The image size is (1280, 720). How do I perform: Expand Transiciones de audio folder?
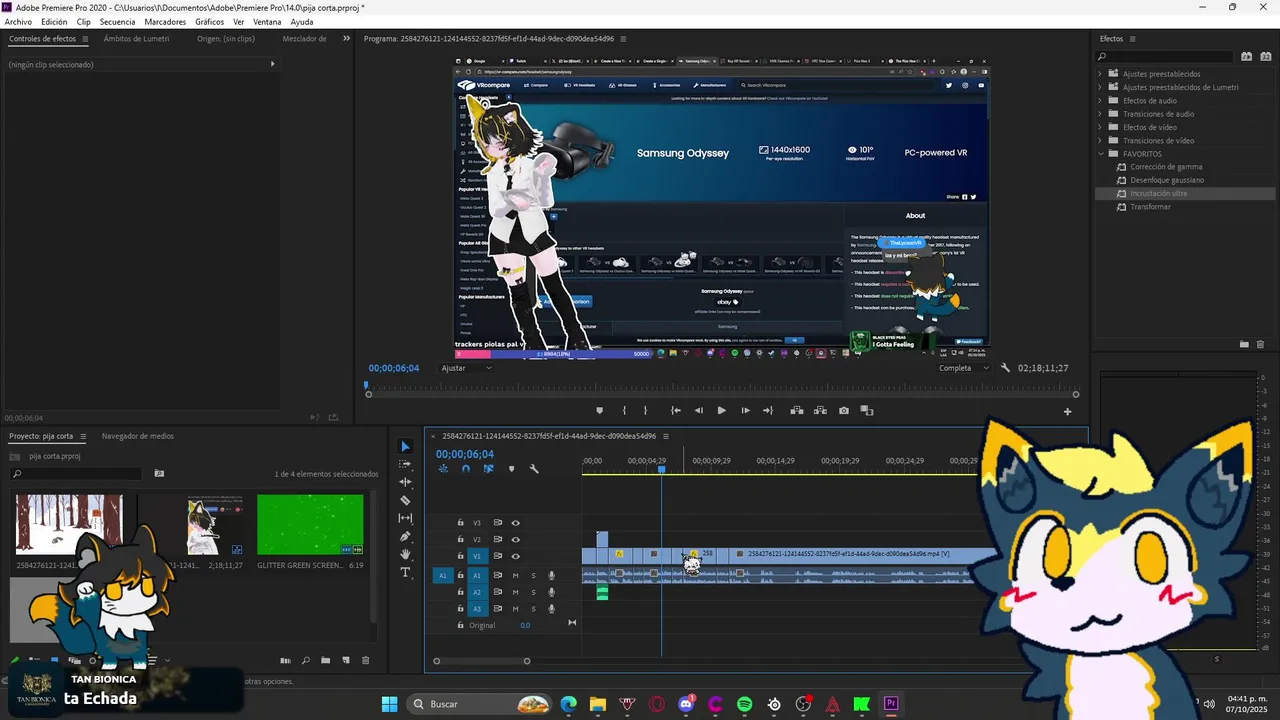tap(1100, 114)
